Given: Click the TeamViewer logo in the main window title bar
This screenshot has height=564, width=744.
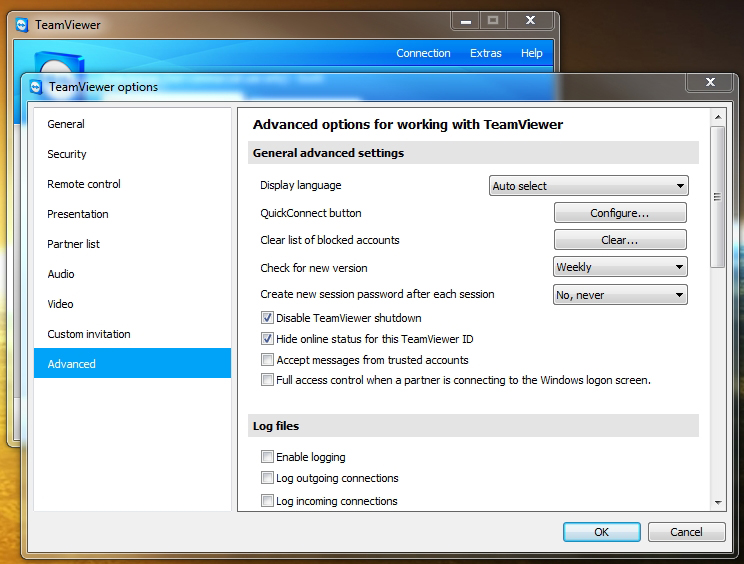Looking at the screenshot, I should [22, 25].
